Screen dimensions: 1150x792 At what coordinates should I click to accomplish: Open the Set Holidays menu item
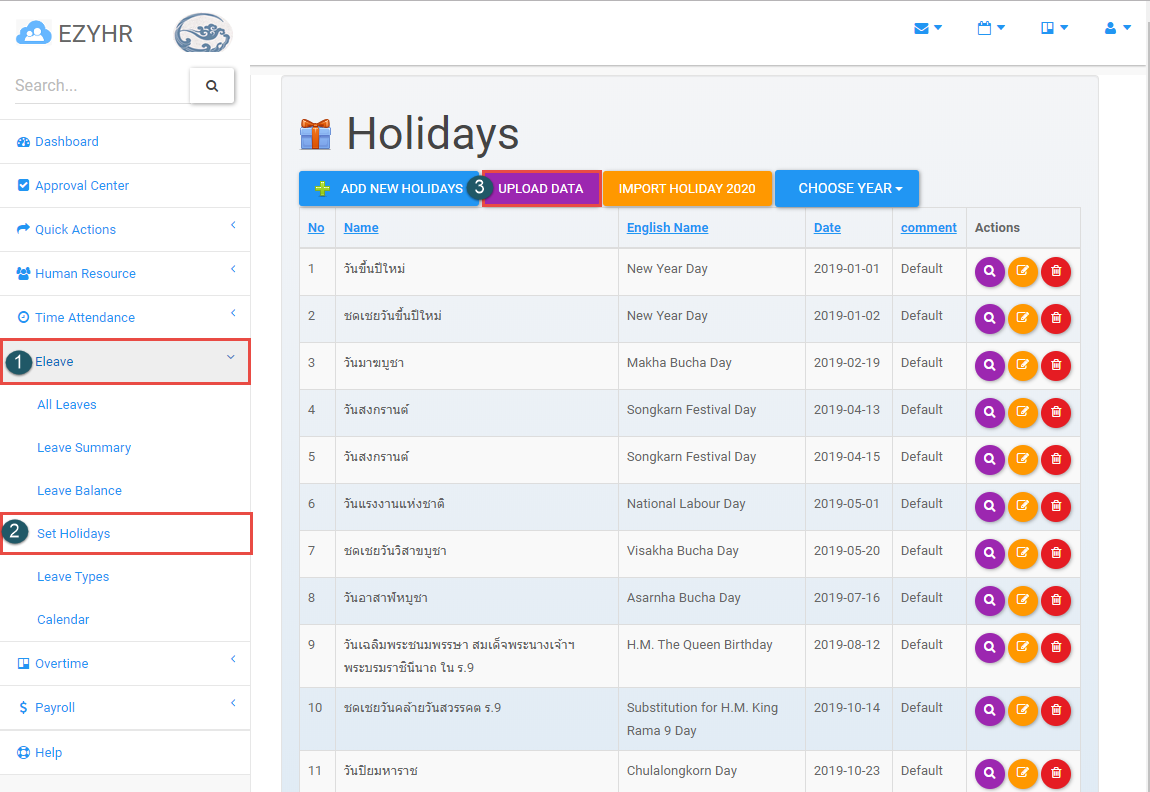point(76,533)
